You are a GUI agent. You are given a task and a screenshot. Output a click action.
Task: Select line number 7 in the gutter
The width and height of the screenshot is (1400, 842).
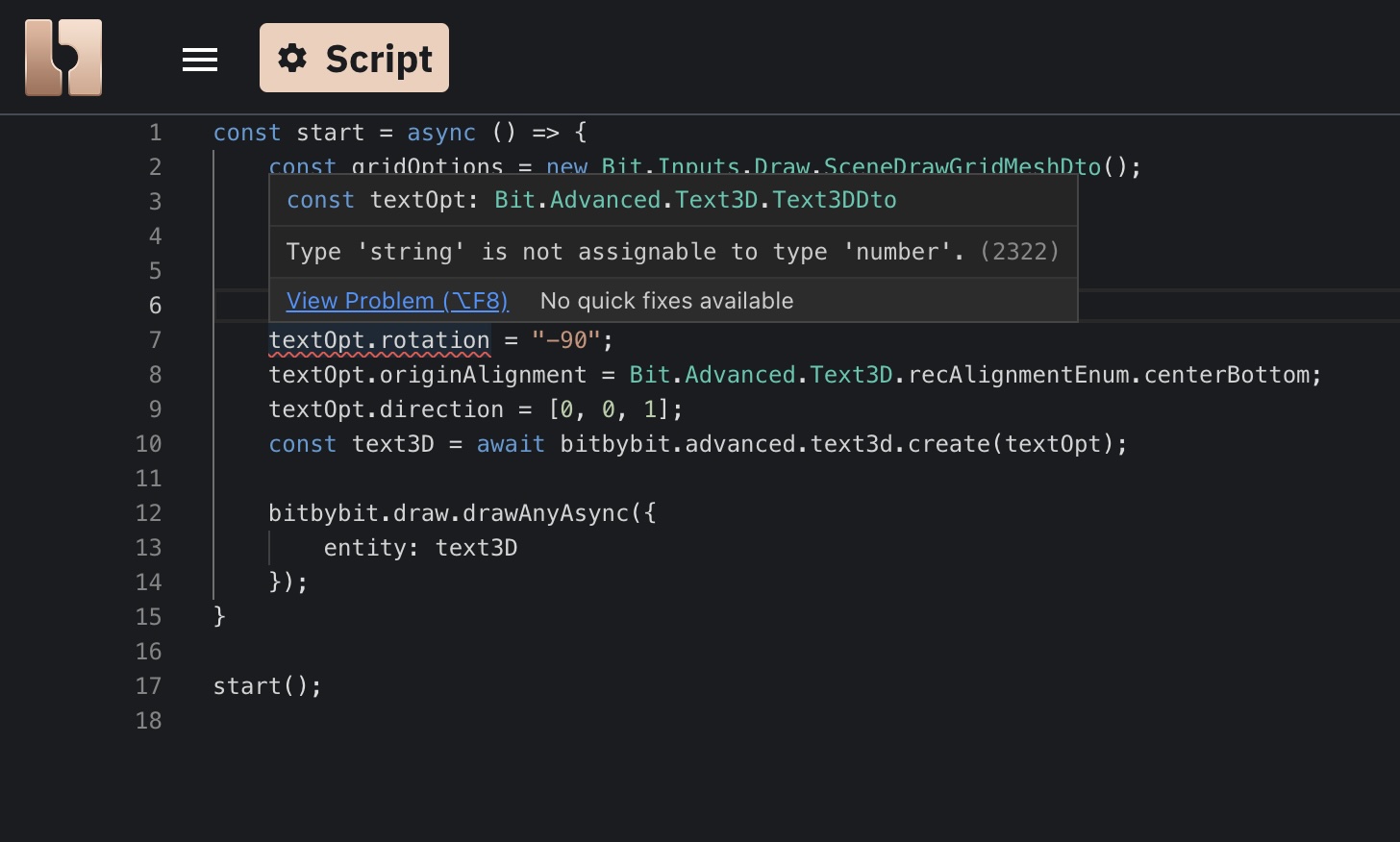click(x=155, y=340)
